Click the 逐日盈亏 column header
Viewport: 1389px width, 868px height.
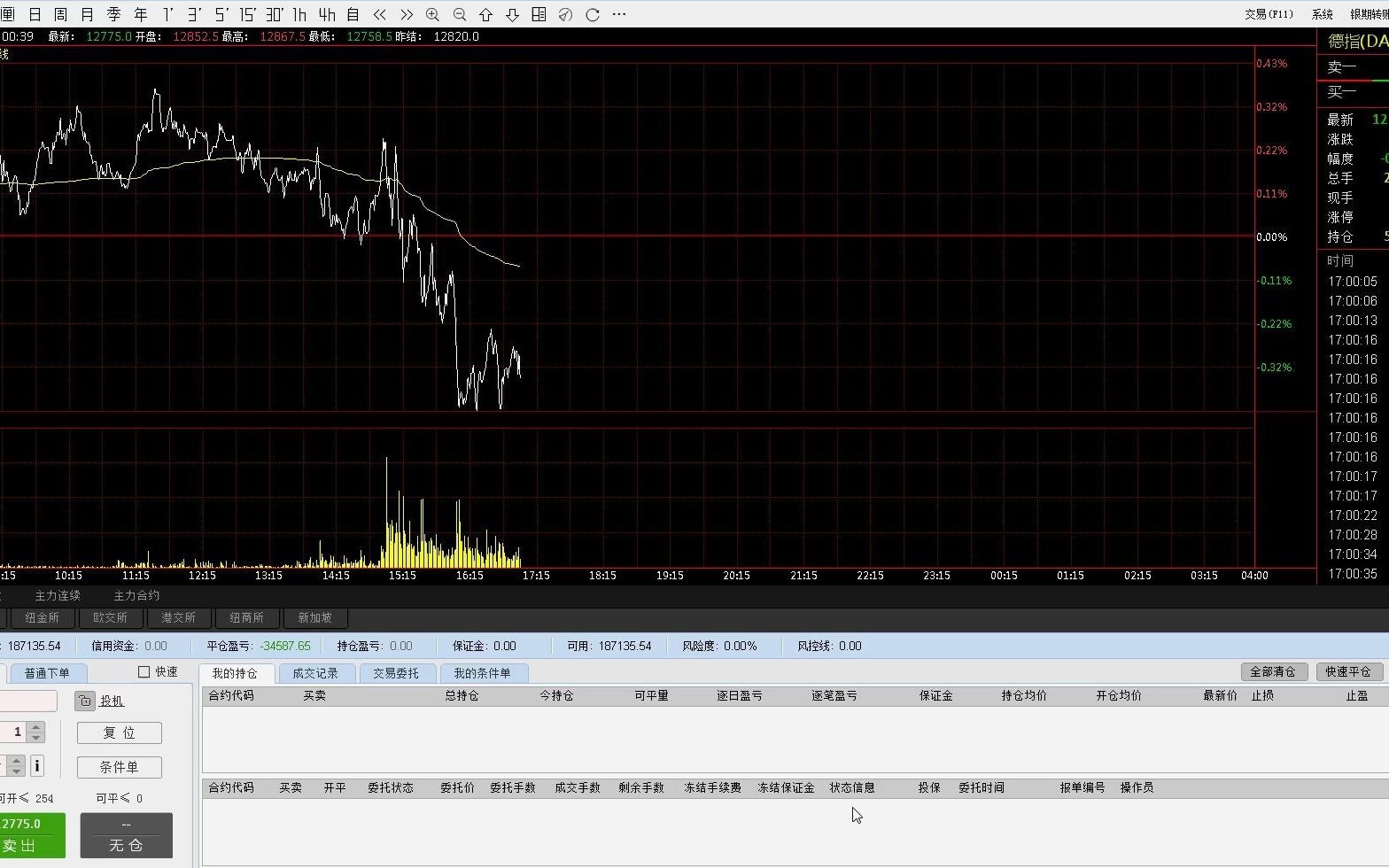[740, 696]
